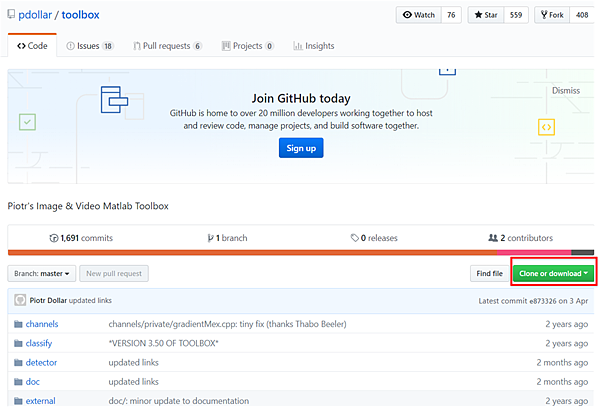
Task: Open the Pull requests tab
Action: click(x=174, y=46)
